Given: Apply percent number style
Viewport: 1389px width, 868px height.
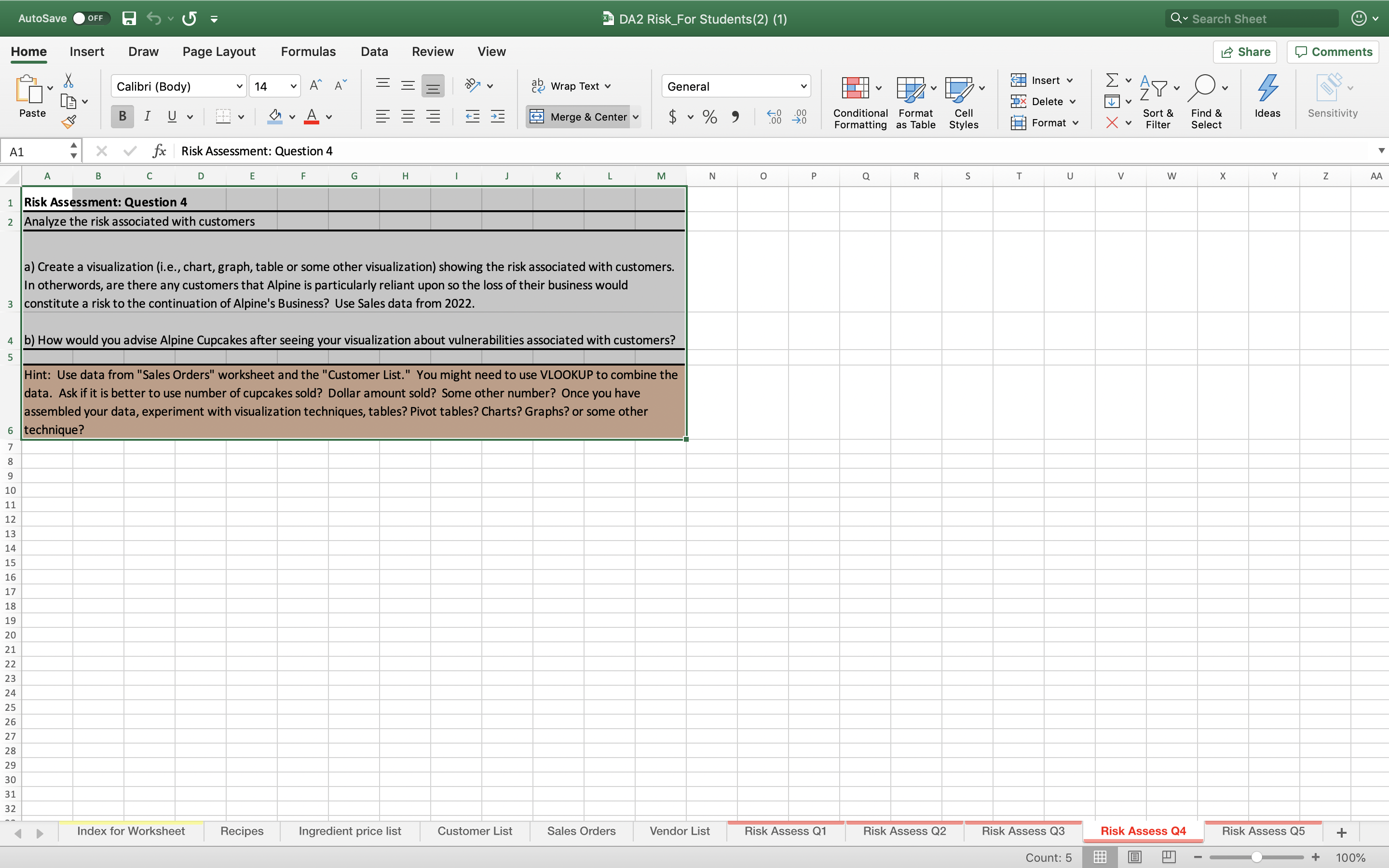Looking at the screenshot, I should [709, 117].
